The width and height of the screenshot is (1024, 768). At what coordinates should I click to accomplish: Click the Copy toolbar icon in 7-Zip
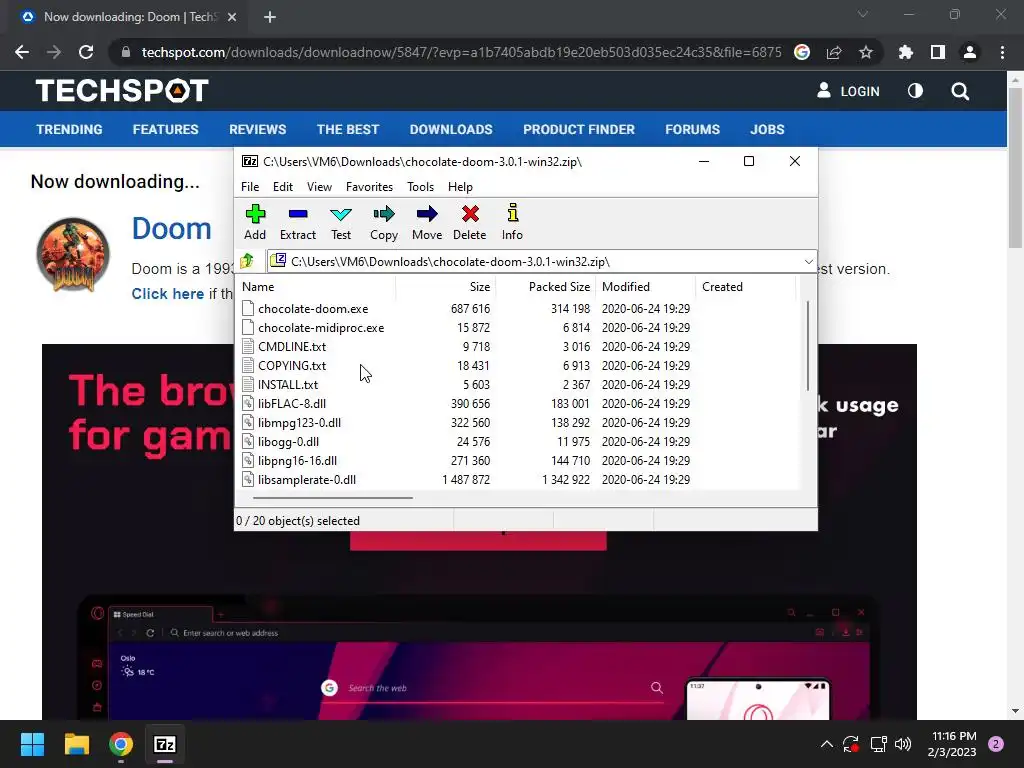(384, 214)
